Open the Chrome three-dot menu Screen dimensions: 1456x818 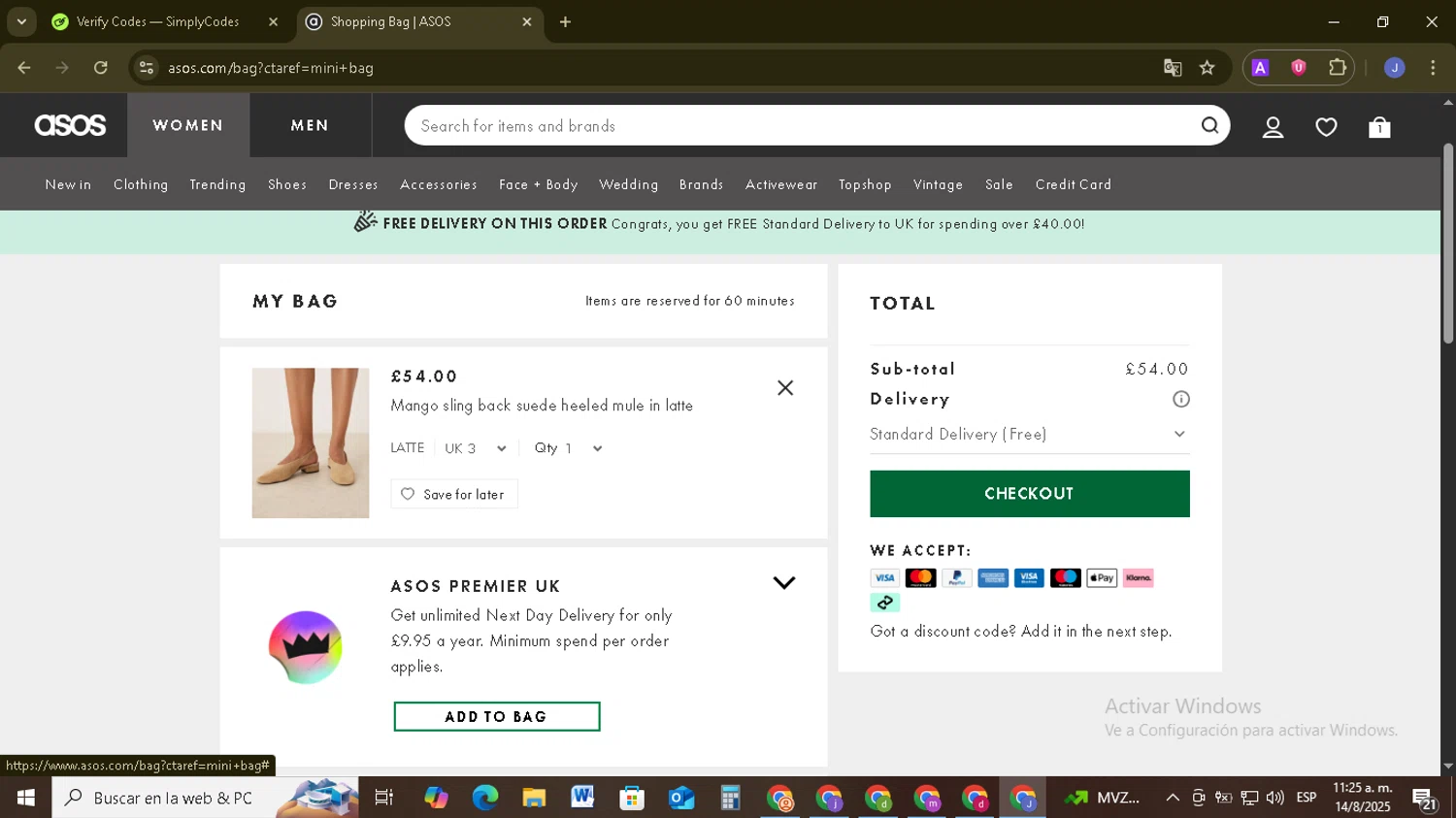(x=1433, y=68)
